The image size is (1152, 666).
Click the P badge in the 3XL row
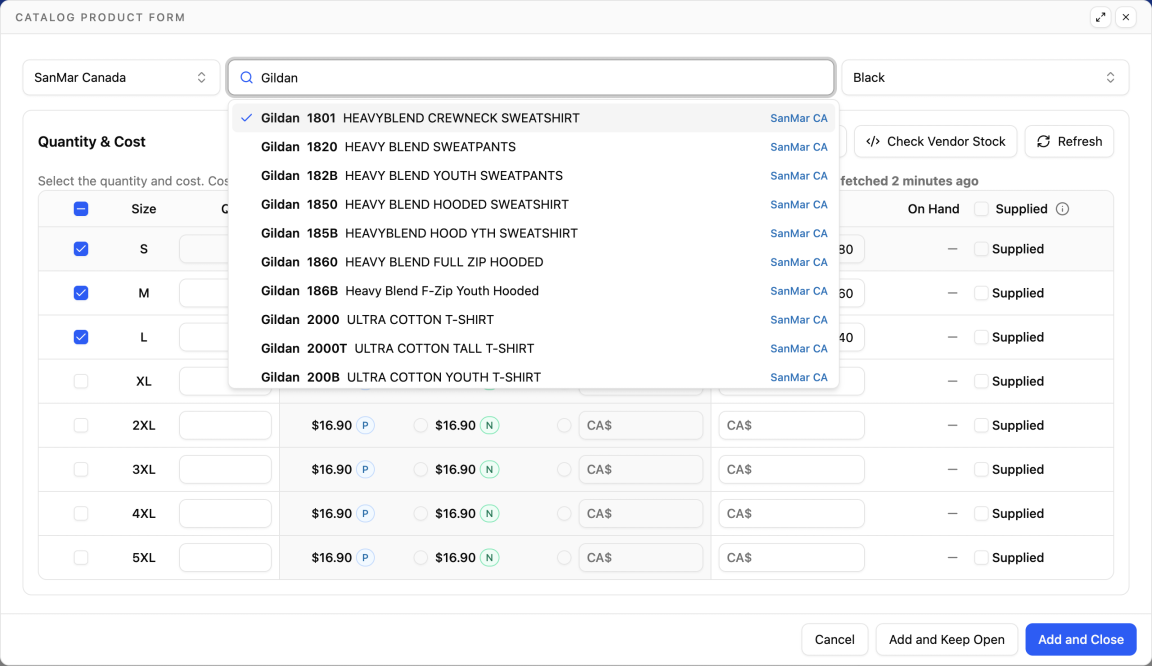point(365,469)
